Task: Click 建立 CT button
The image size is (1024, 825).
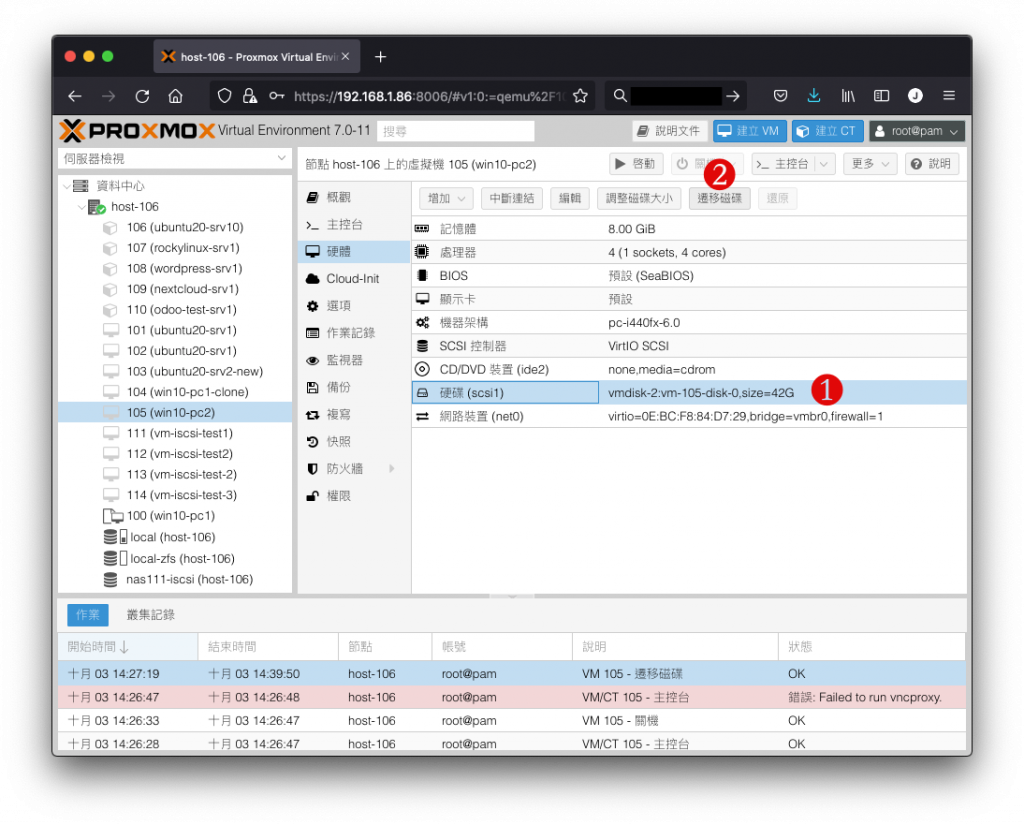Action: point(827,131)
